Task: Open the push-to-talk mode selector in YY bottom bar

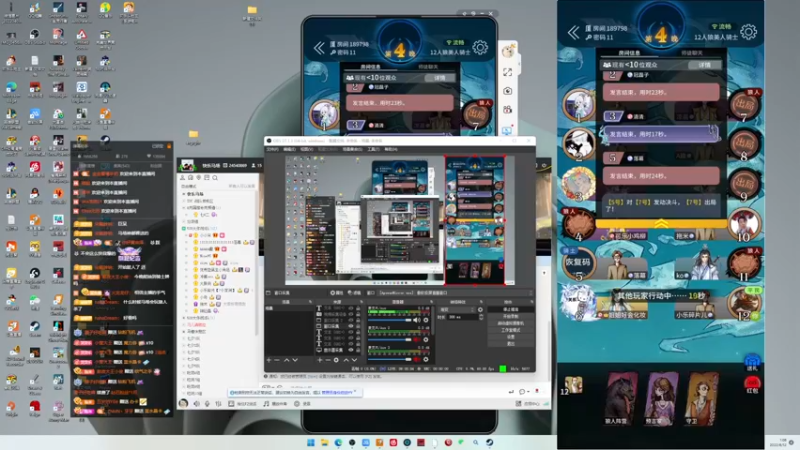Action: (242, 404)
